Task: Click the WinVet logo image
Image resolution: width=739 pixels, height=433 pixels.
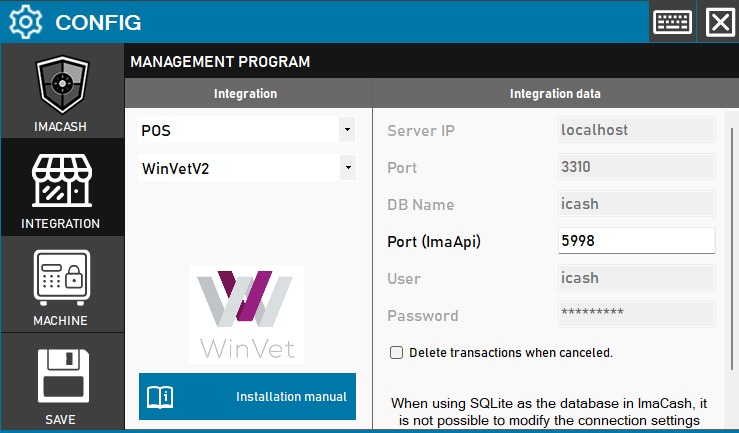Action: [246, 313]
